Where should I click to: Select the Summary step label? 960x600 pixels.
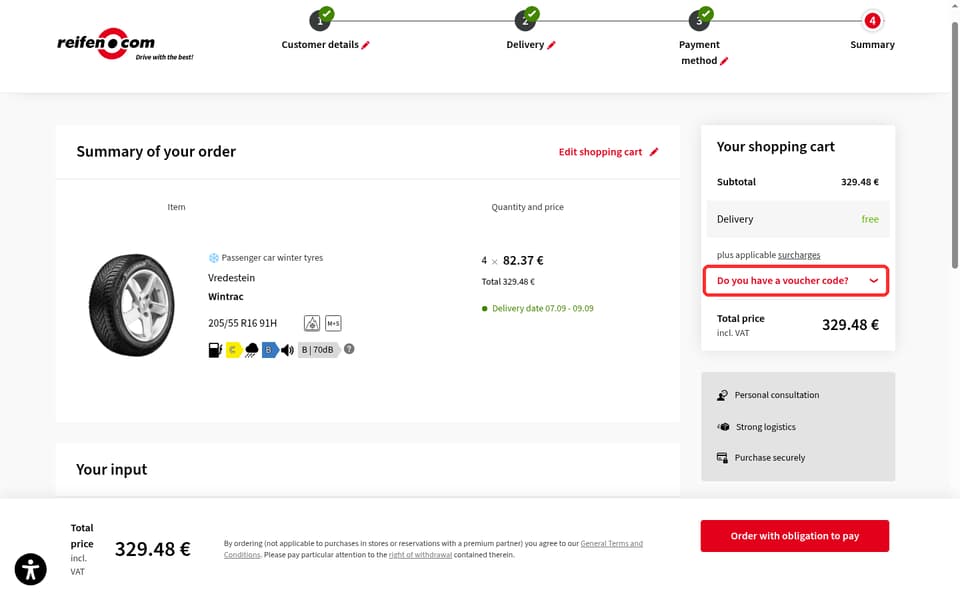click(x=872, y=45)
